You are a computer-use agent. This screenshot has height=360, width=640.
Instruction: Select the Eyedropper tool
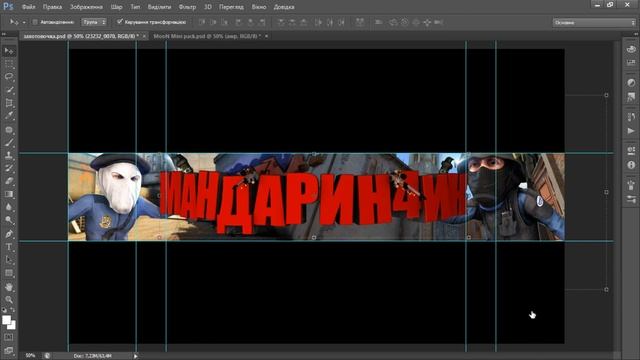click(9, 116)
